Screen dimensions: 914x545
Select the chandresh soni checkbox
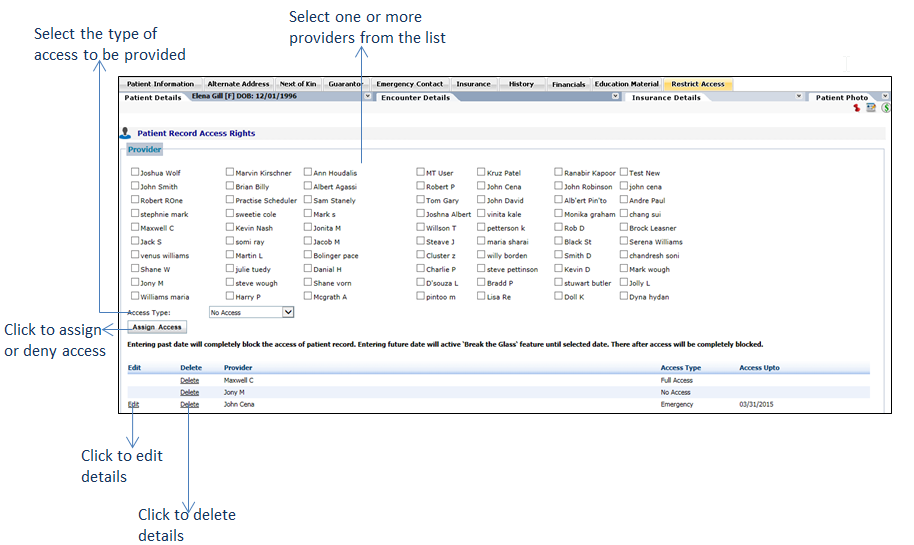[624, 255]
